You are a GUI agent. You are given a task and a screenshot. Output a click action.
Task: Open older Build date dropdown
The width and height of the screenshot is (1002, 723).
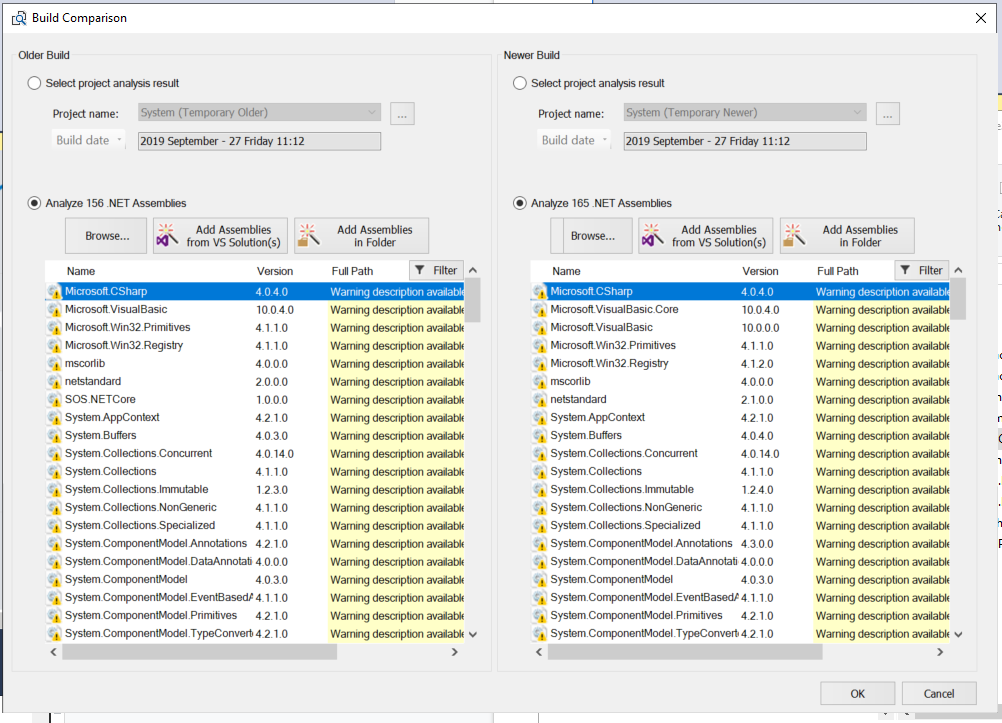(x=88, y=140)
